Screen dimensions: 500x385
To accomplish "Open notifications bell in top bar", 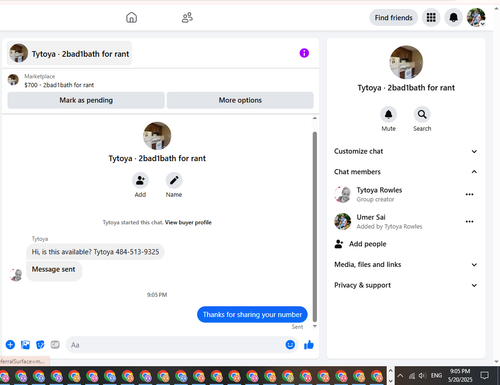I will 453,17.
